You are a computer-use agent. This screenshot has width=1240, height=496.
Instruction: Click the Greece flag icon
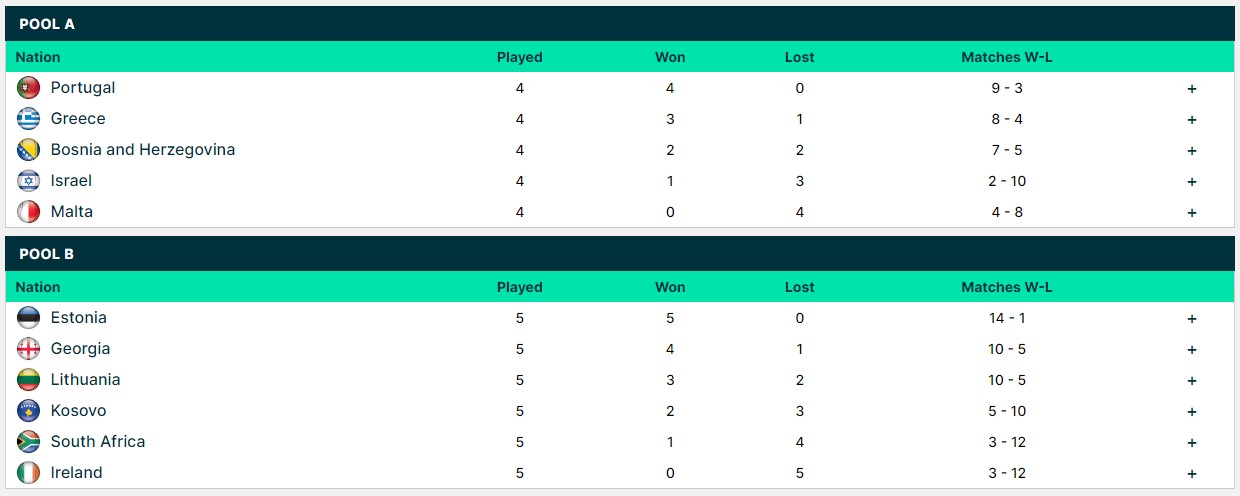pos(29,119)
